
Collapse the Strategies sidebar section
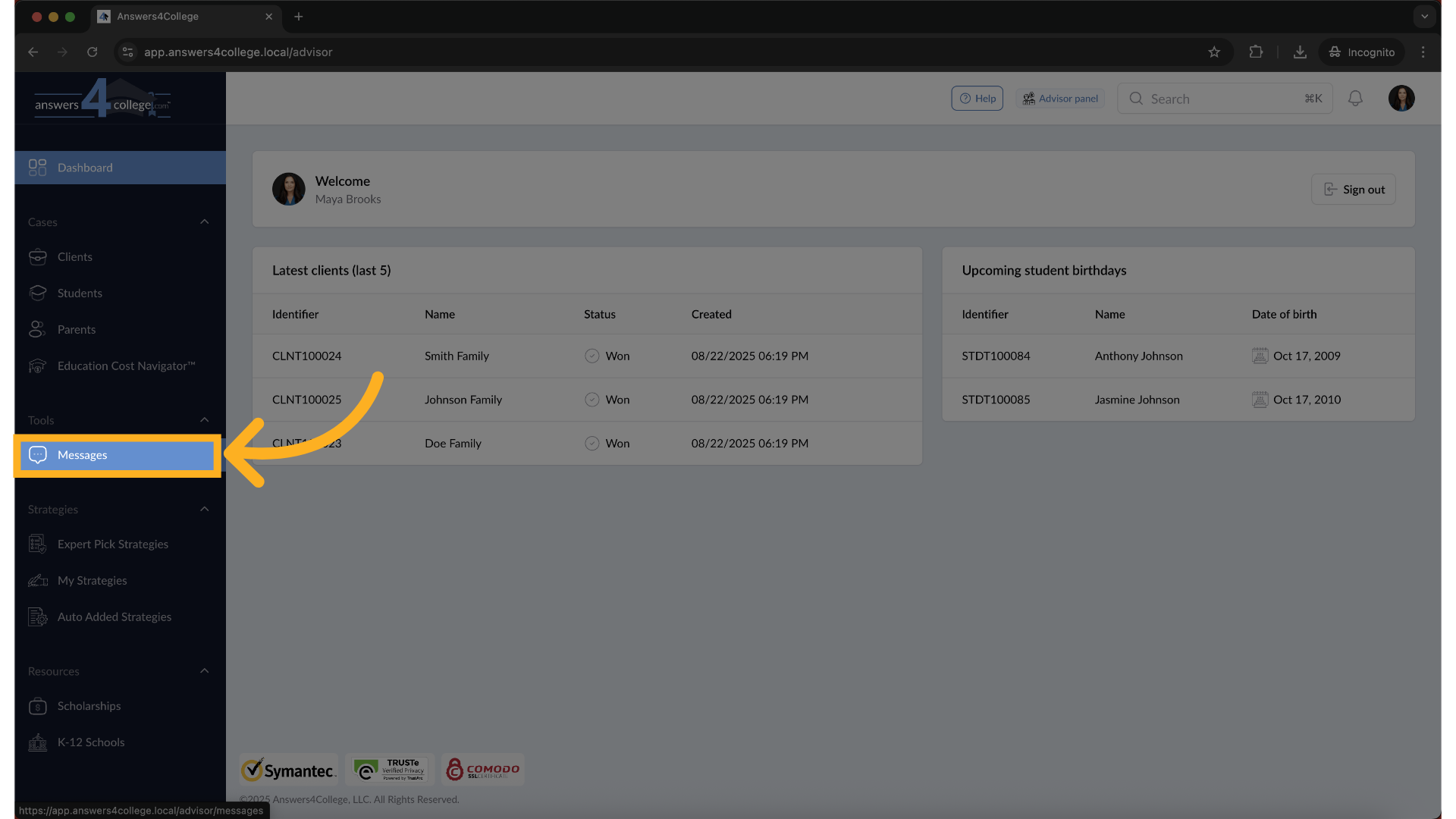pos(204,510)
